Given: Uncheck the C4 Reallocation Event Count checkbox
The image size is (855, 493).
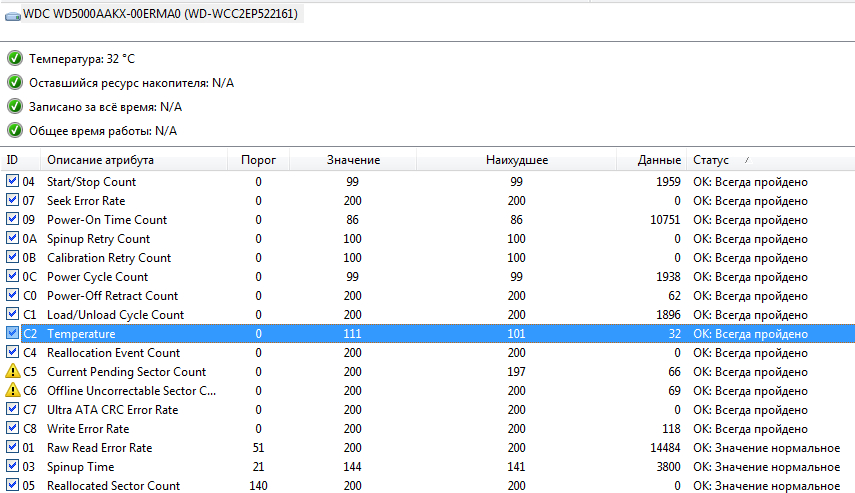Looking at the screenshot, I should point(12,352).
